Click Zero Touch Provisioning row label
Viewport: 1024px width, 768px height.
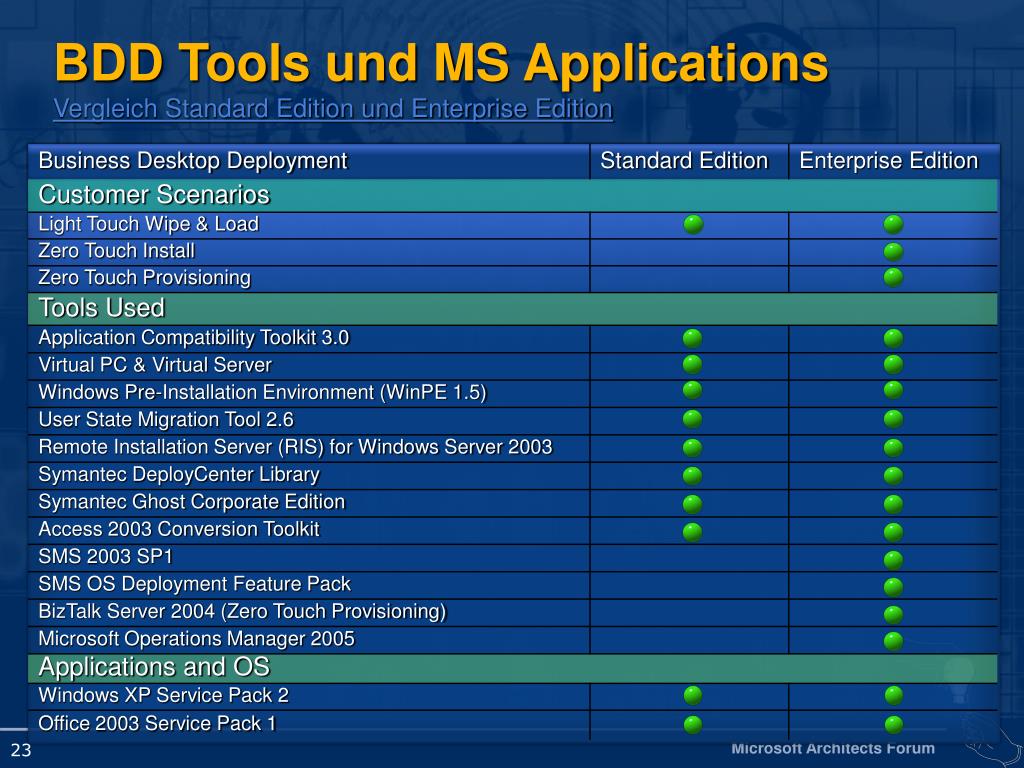(x=145, y=278)
